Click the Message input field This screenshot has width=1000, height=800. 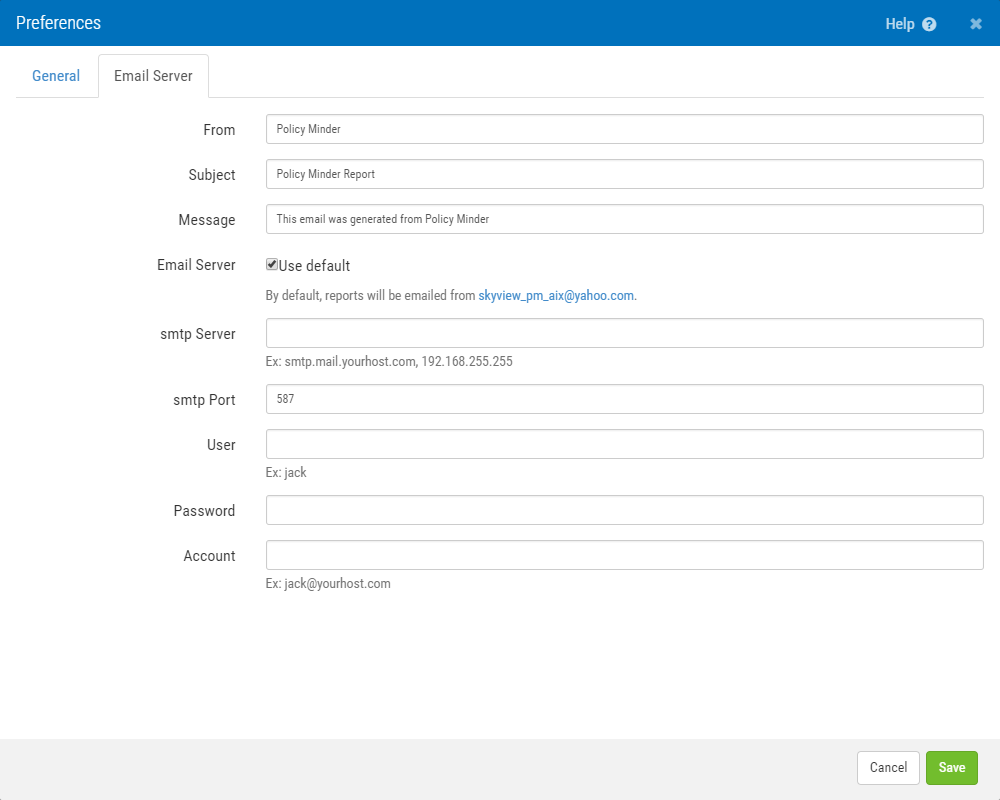click(624, 219)
